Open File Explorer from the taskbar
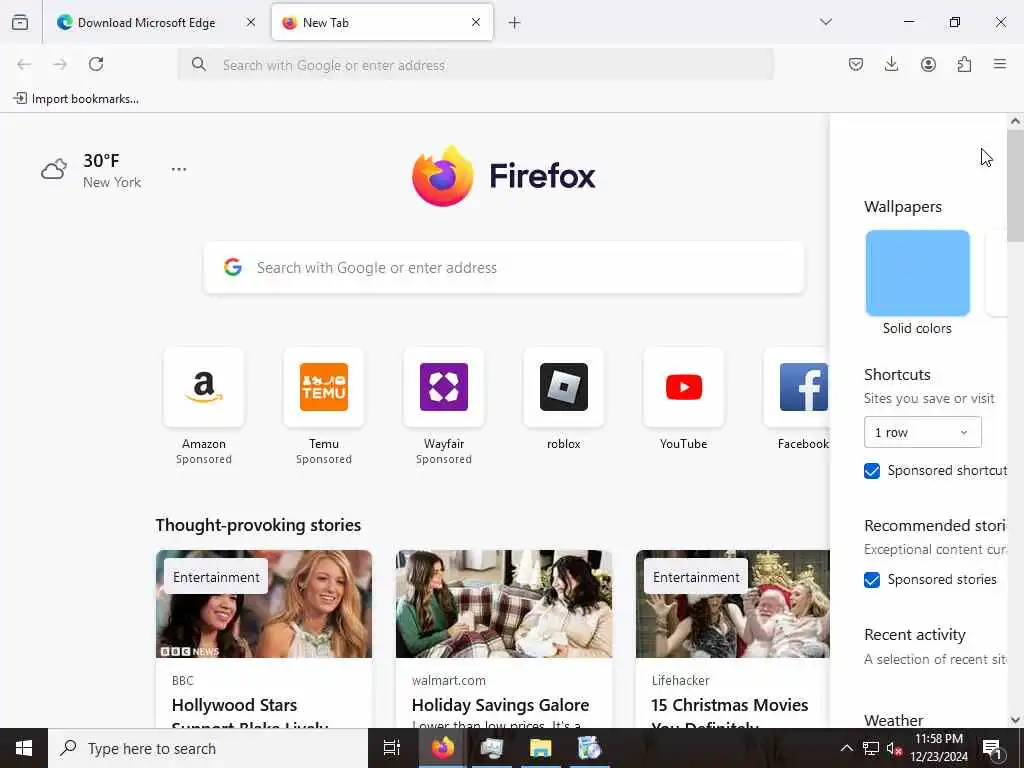 (540, 748)
